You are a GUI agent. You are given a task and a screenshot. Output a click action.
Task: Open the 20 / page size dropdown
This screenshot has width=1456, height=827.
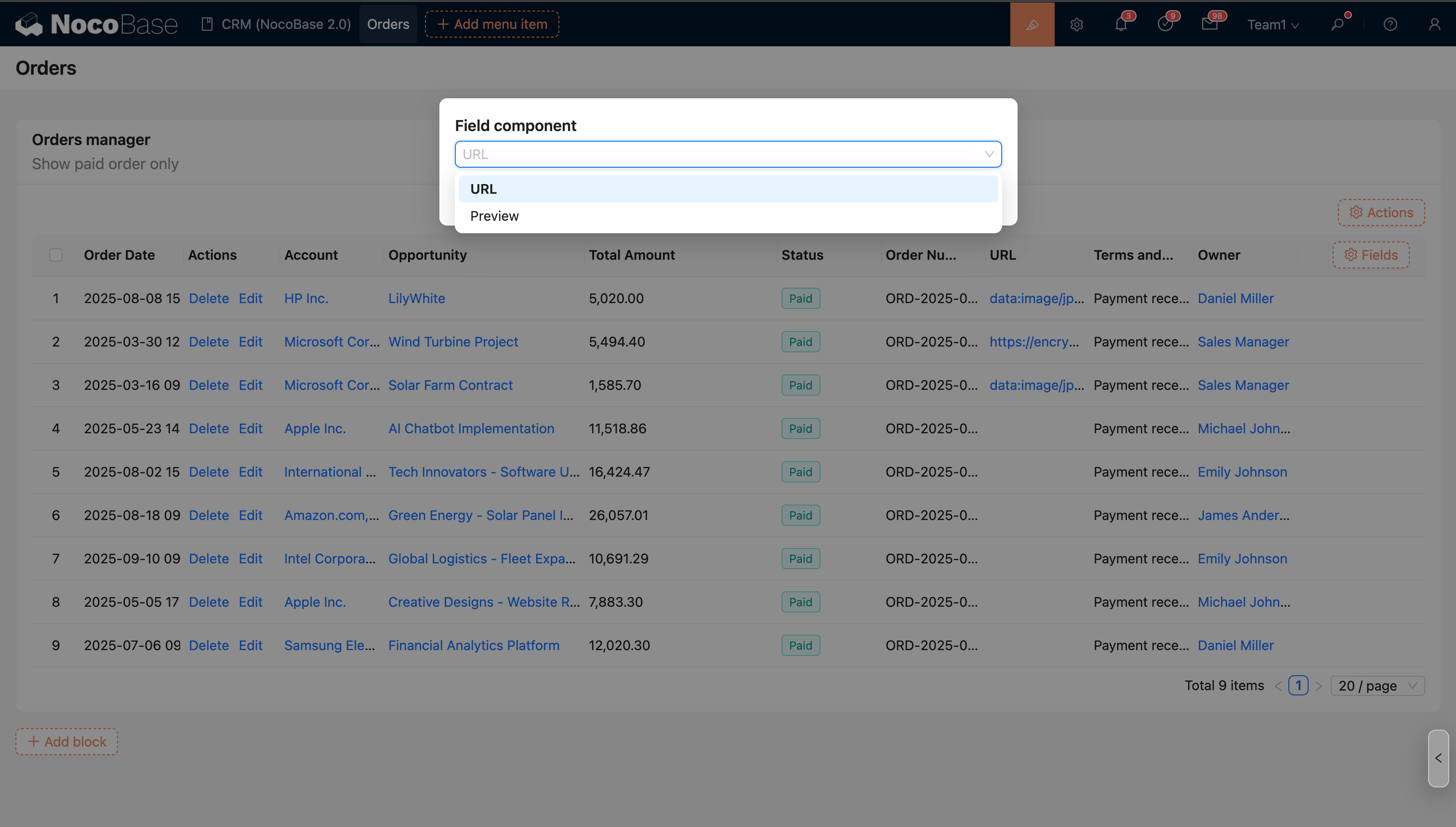pos(1377,686)
